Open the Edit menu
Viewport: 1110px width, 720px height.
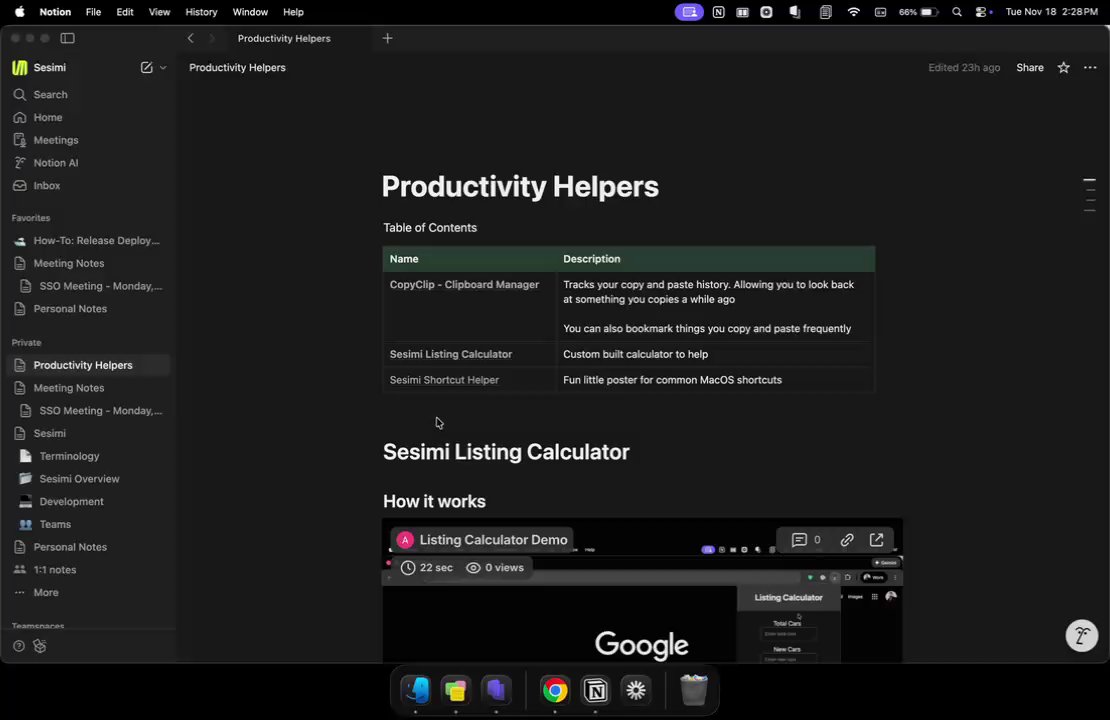click(125, 12)
